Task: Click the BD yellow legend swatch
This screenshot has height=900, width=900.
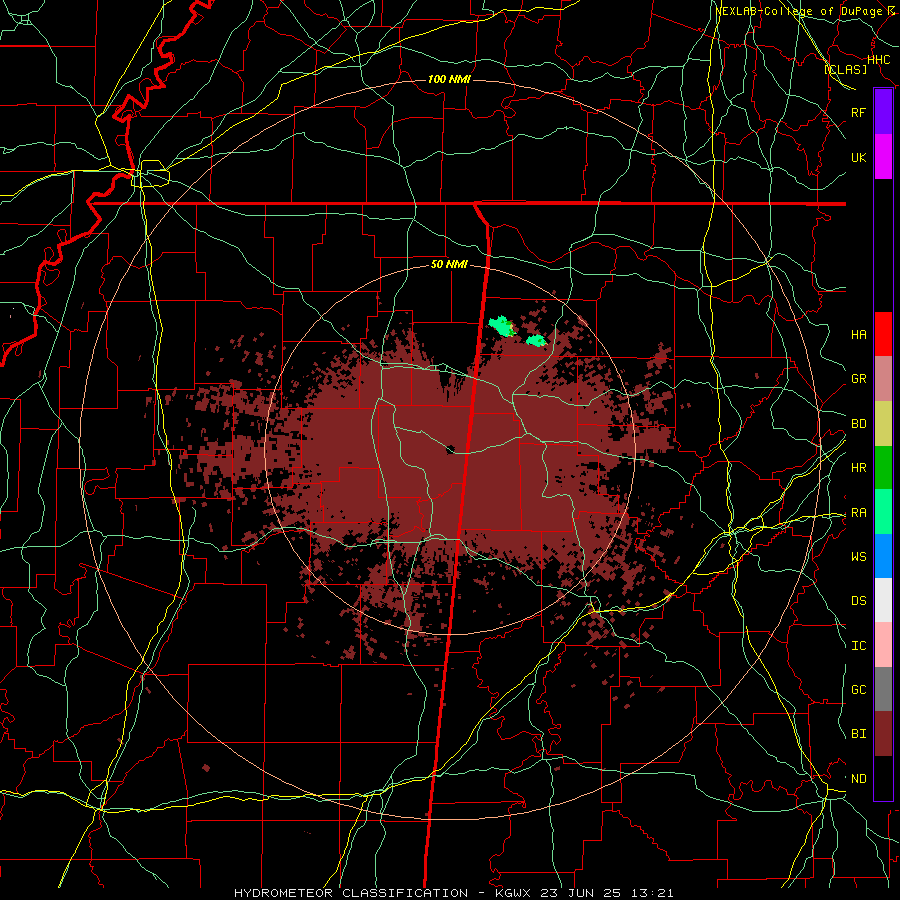Action: click(x=883, y=423)
